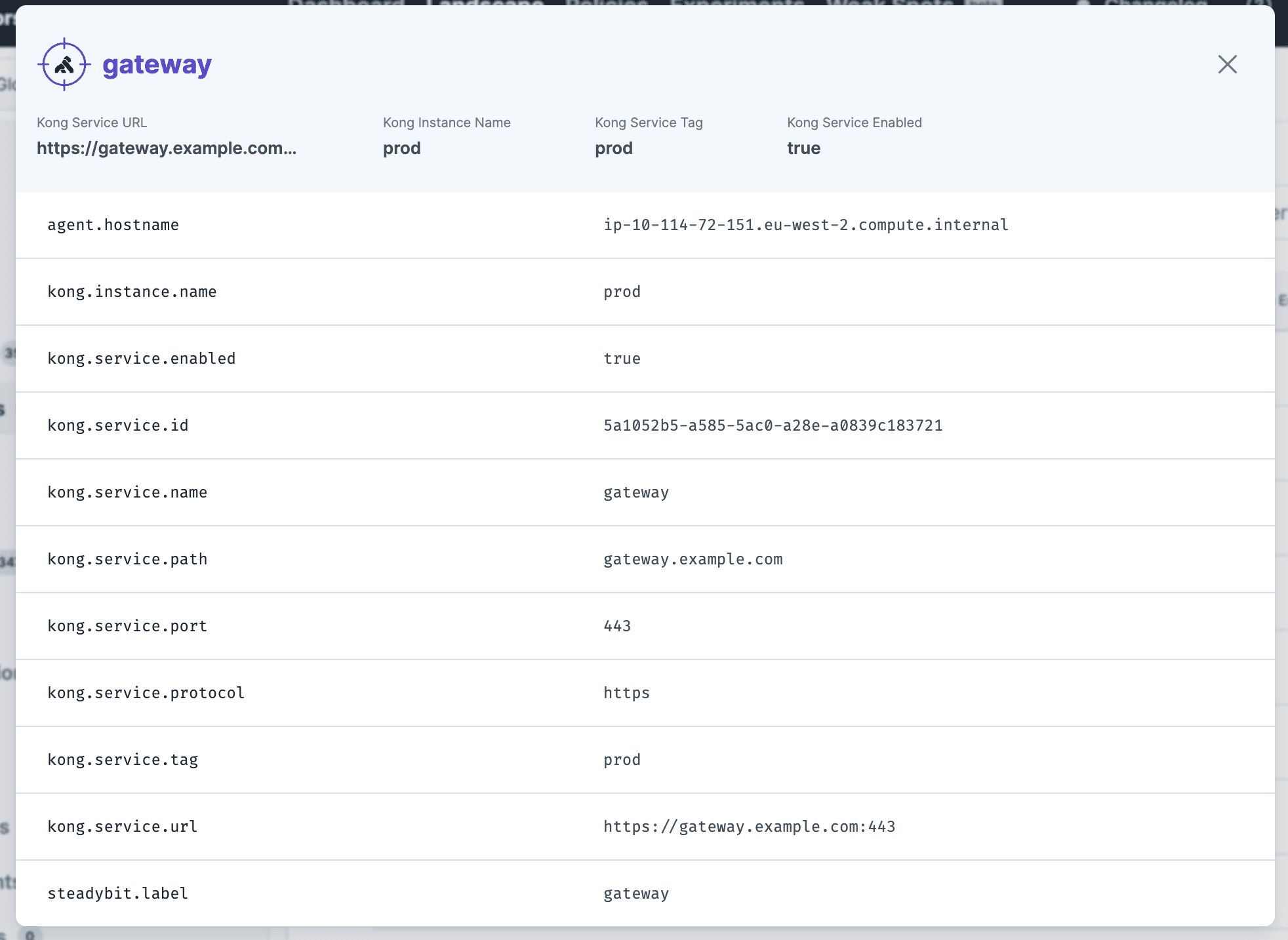The width and height of the screenshot is (1288, 940).
Task: Click the kong.service.url value link
Action: (749, 827)
